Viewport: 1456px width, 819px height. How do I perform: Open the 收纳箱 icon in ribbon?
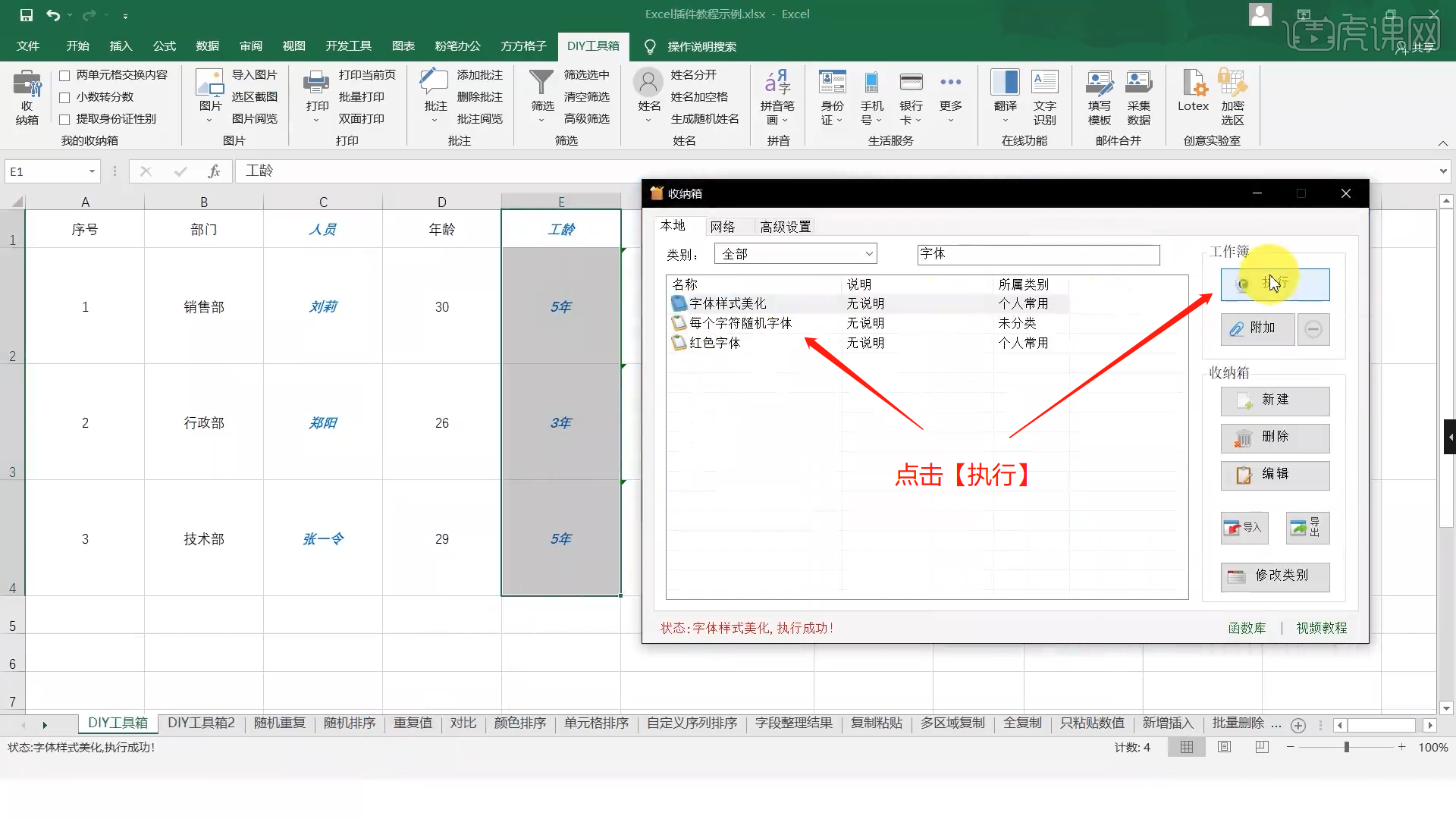click(x=27, y=97)
